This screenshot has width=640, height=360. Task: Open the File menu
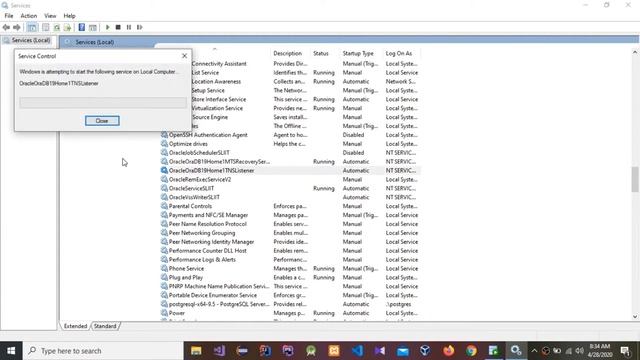coord(9,16)
